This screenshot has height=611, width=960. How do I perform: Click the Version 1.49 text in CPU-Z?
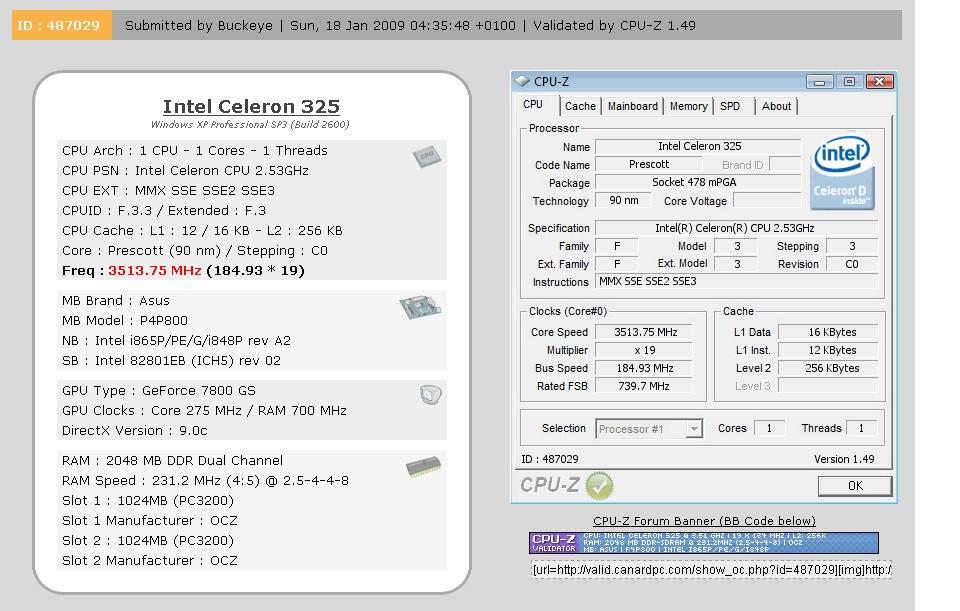[844, 459]
